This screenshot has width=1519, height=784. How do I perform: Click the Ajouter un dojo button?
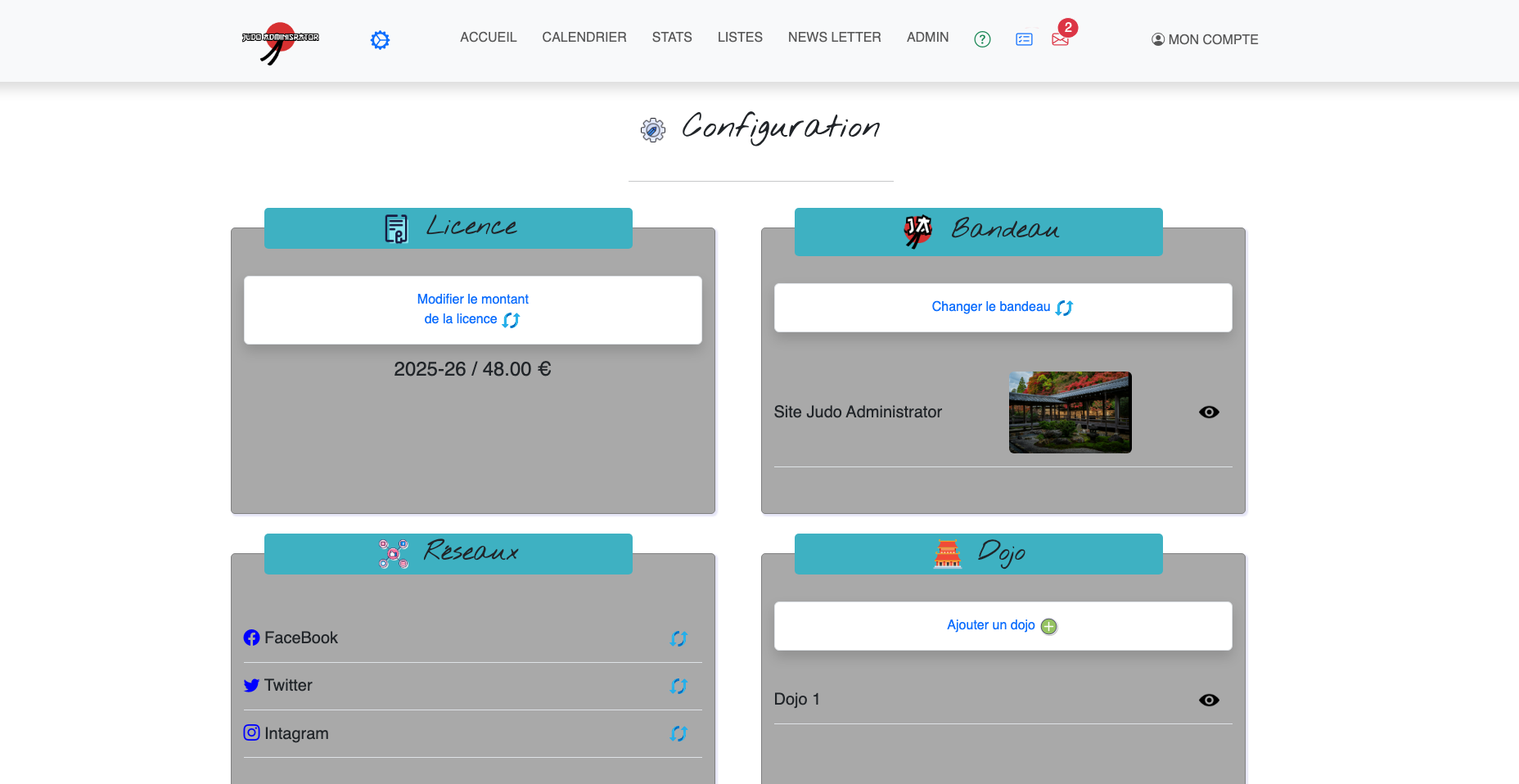click(1003, 625)
